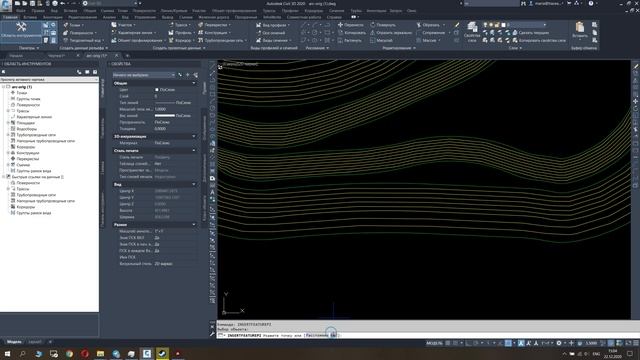Click the Тип линий linetype preview

pyautogui.click(x=164, y=103)
